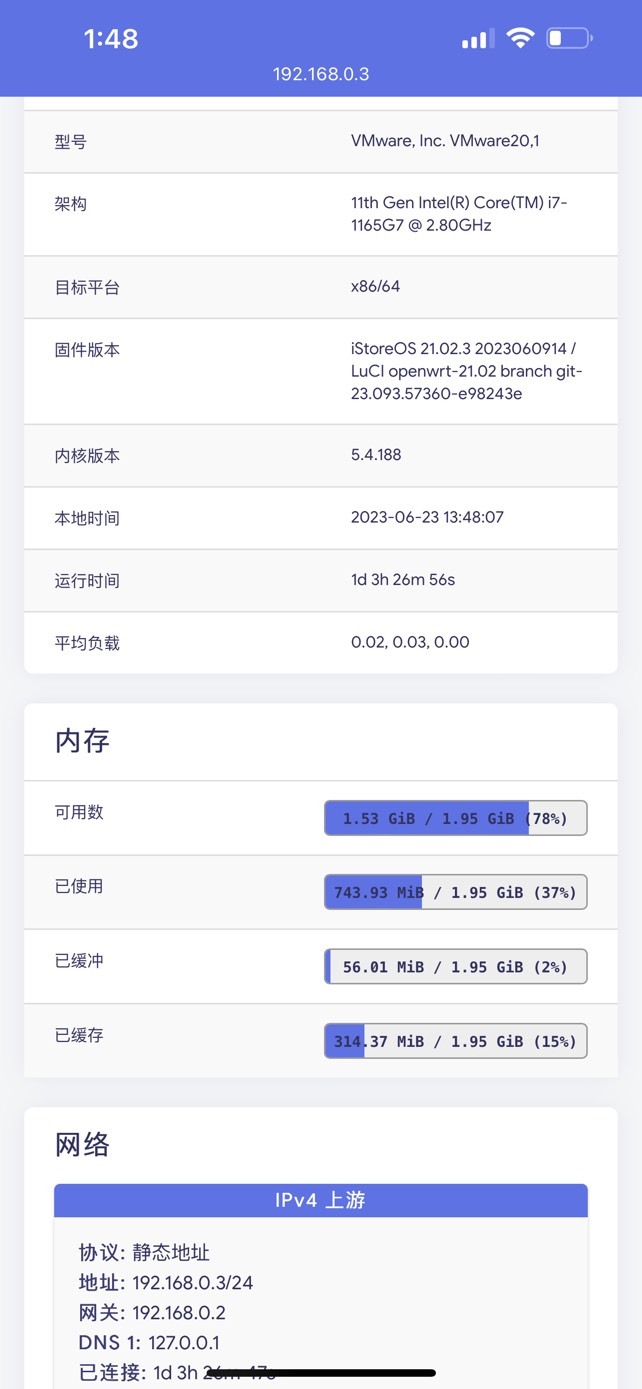Tap the load average 0.02, 0.03 value
Screen dimensions: 642x1389
[x=410, y=642]
